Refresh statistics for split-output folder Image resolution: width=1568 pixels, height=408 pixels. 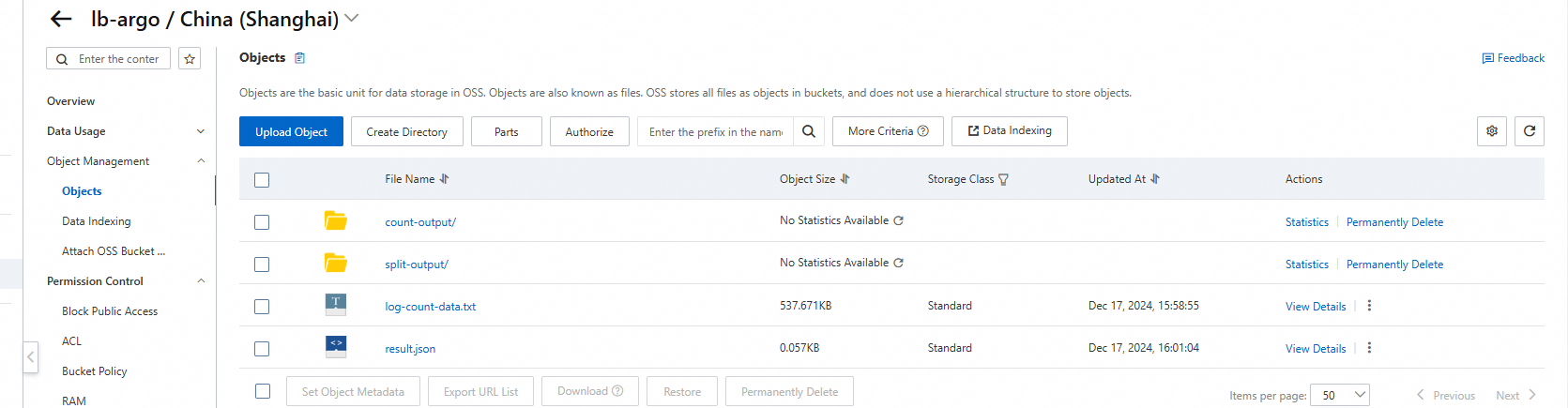[898, 263]
